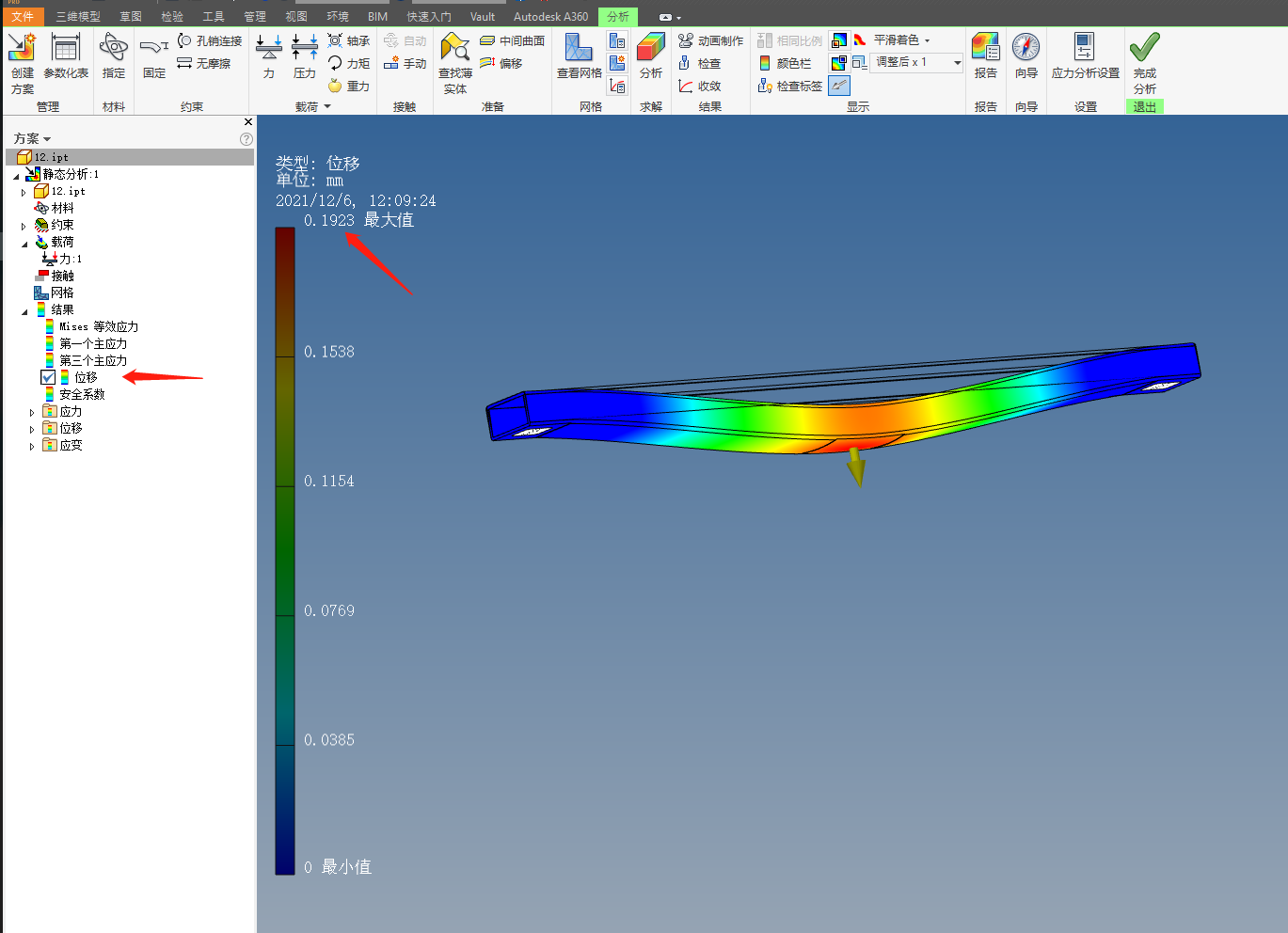The width and height of the screenshot is (1288, 933).
Task: Select the 轴承 bearing load
Action: [x=349, y=40]
